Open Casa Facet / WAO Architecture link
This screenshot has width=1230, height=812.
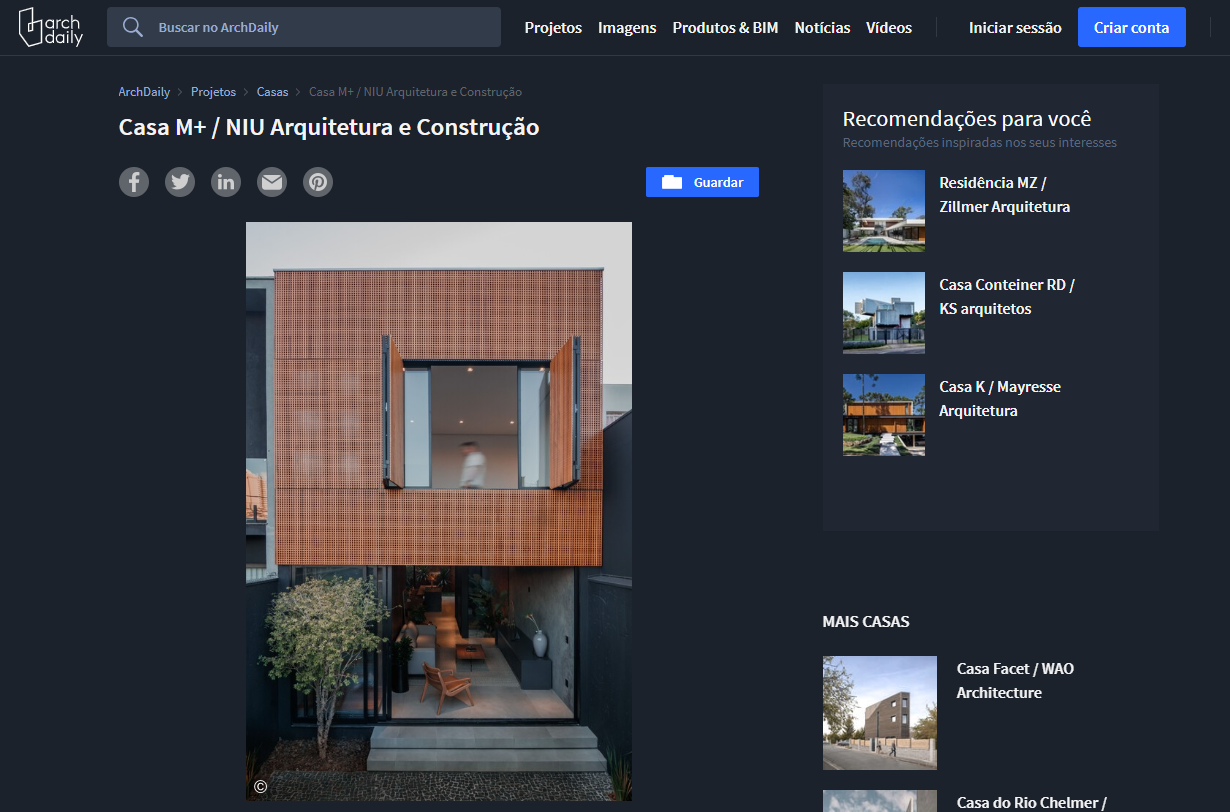pyautogui.click(x=1015, y=681)
